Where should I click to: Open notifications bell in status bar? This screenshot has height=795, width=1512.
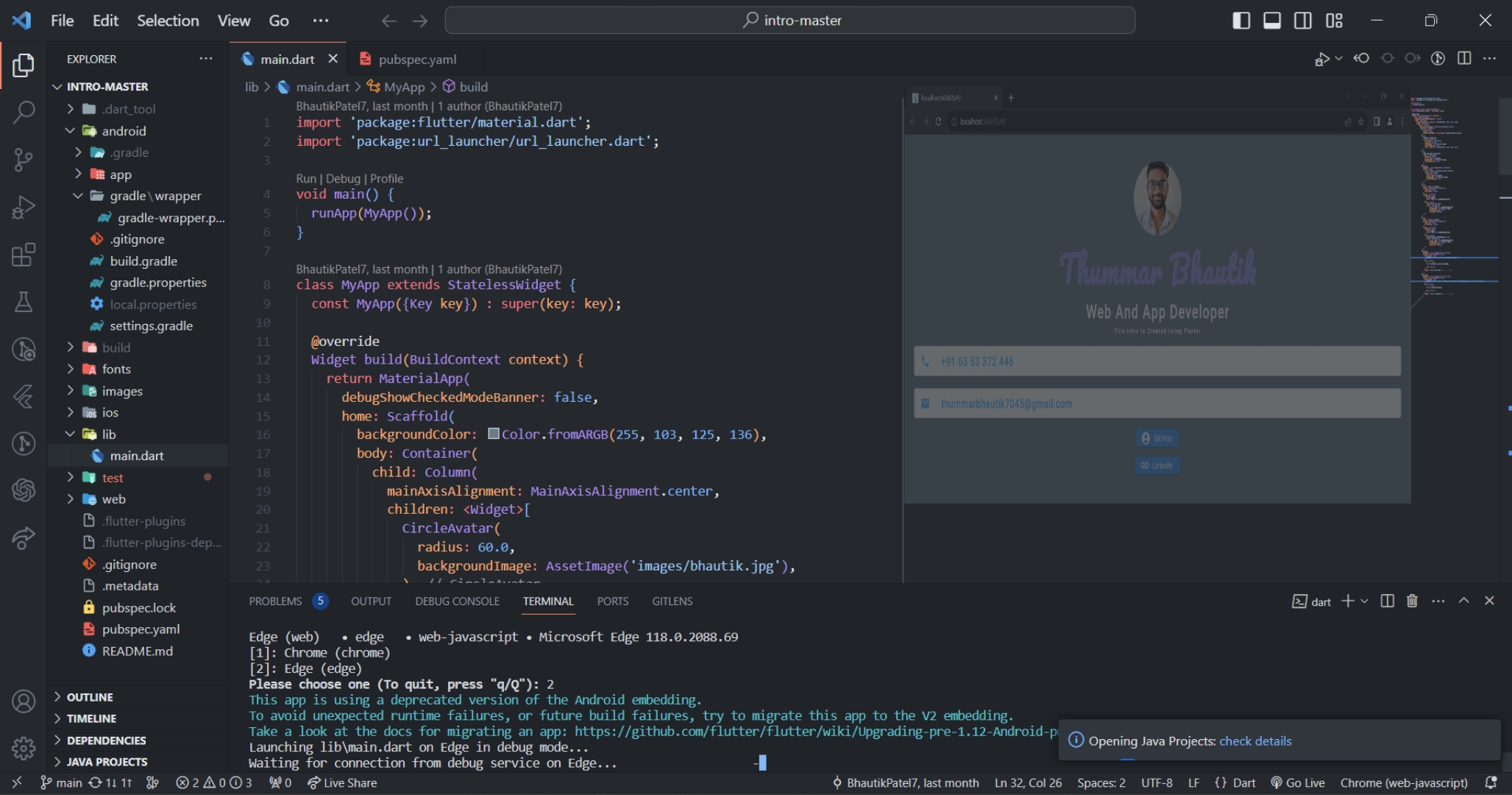point(1491,782)
